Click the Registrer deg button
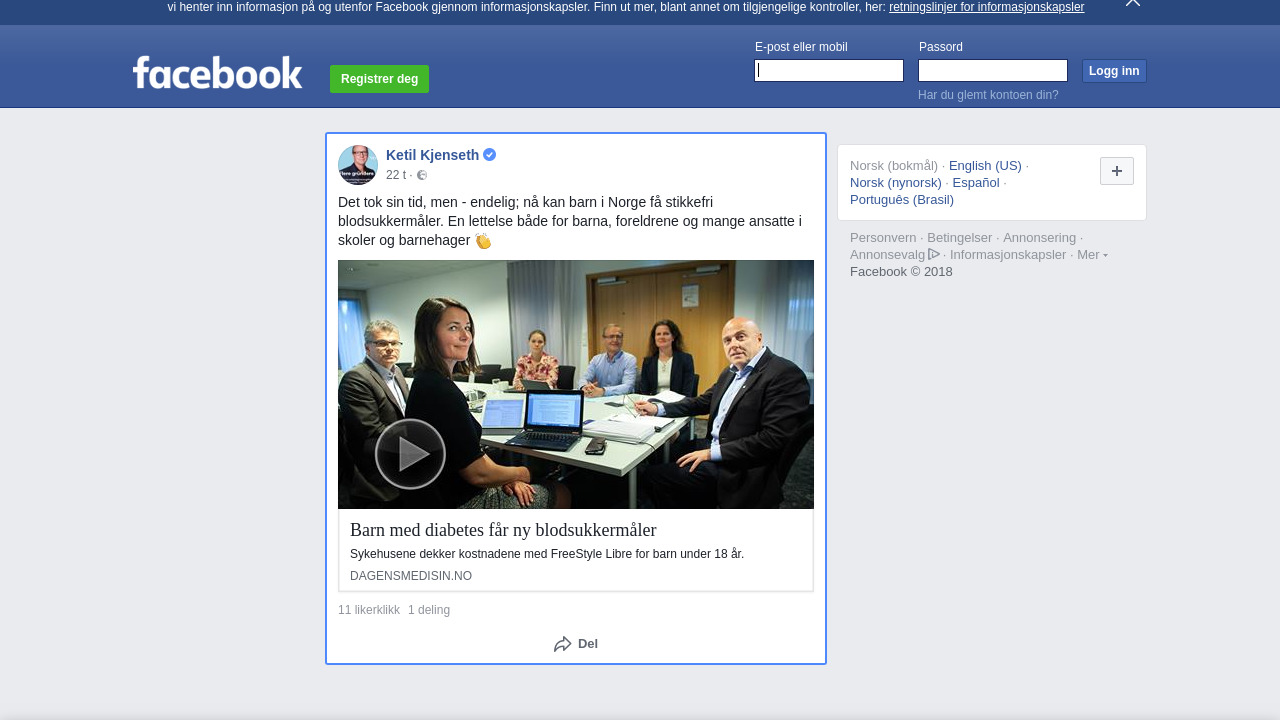 pos(379,79)
